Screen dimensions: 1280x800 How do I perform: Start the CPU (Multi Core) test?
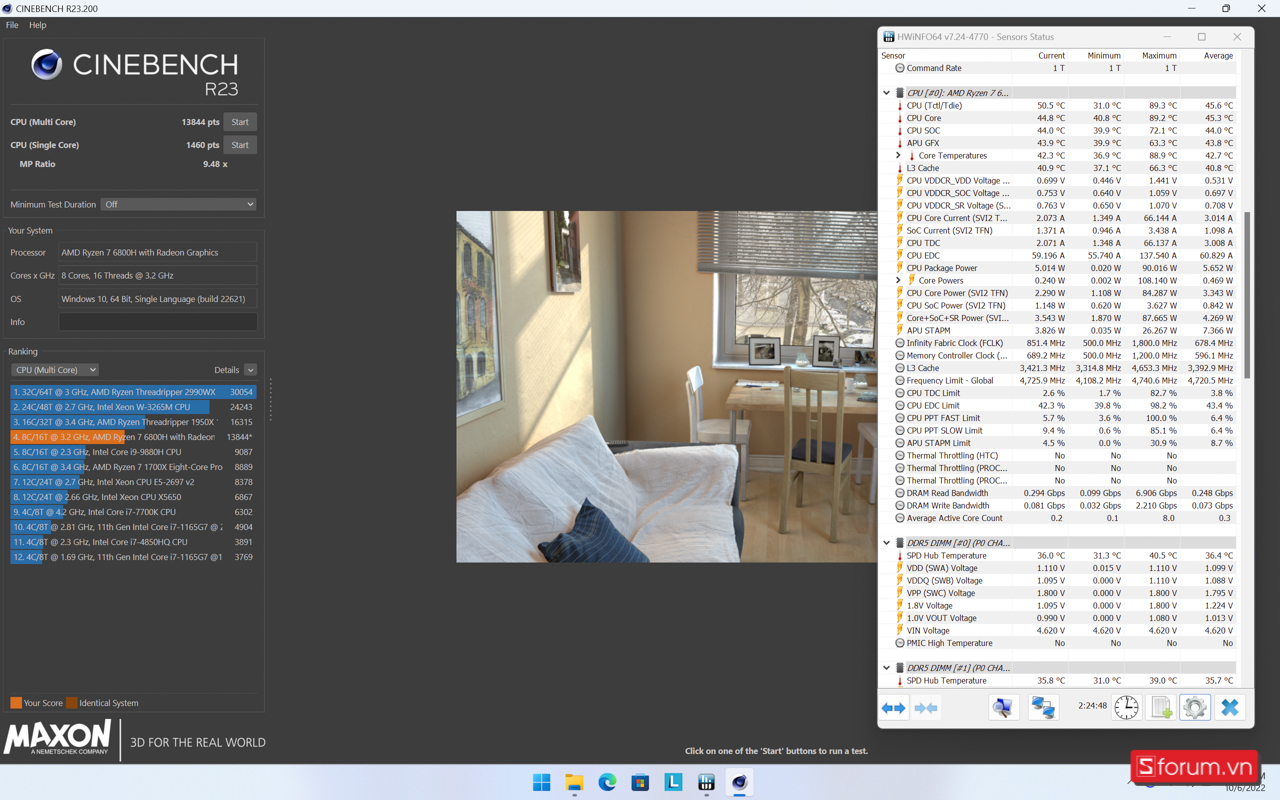tap(240, 122)
